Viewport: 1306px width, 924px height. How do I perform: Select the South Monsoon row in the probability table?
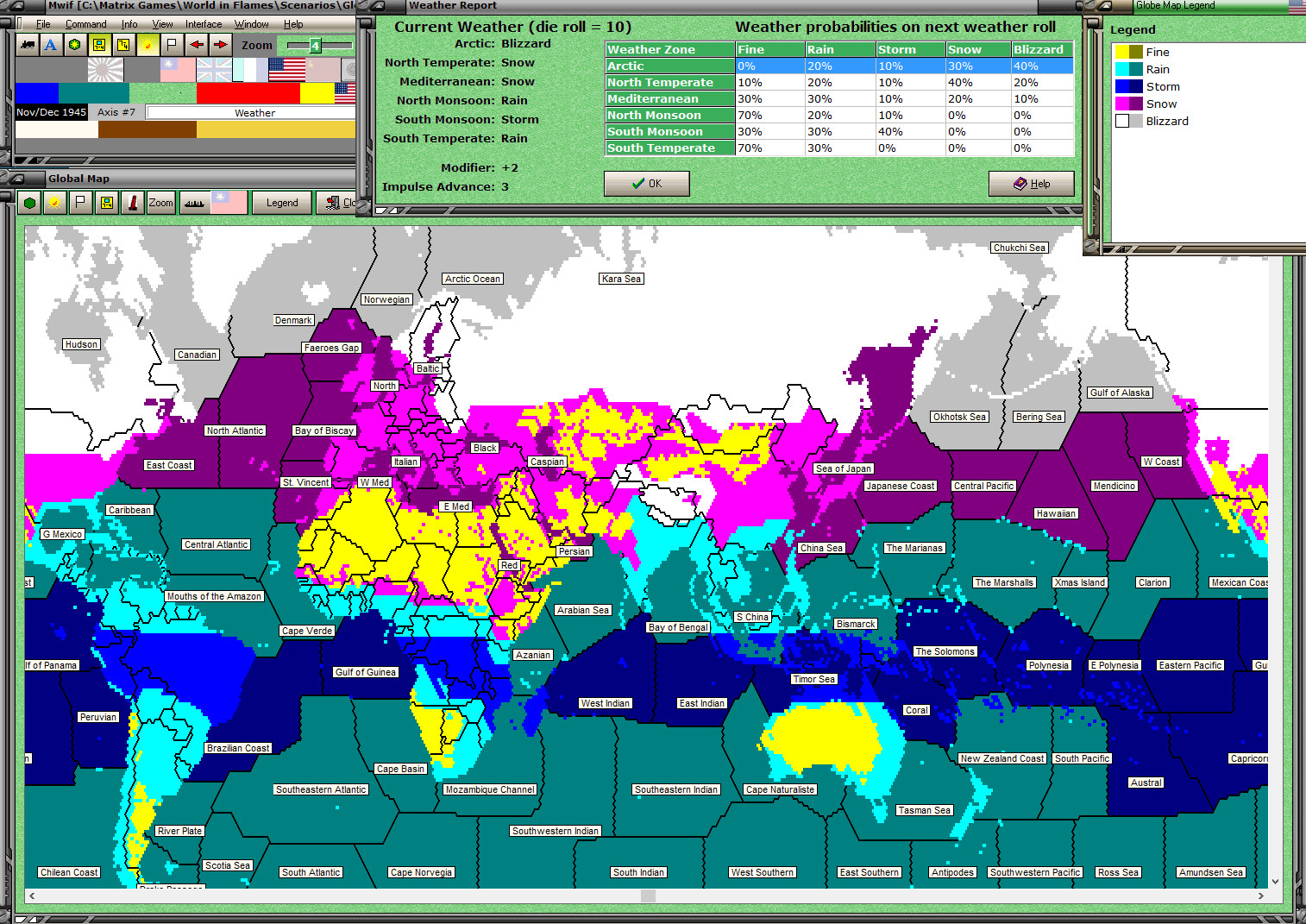click(839, 132)
